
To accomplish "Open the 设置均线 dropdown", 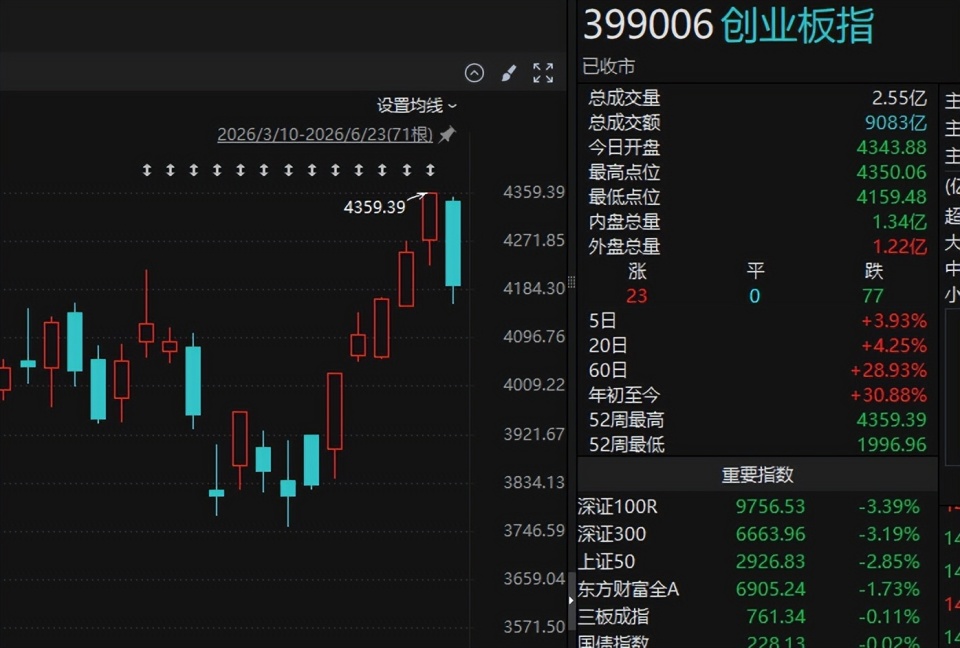I will tap(416, 105).
